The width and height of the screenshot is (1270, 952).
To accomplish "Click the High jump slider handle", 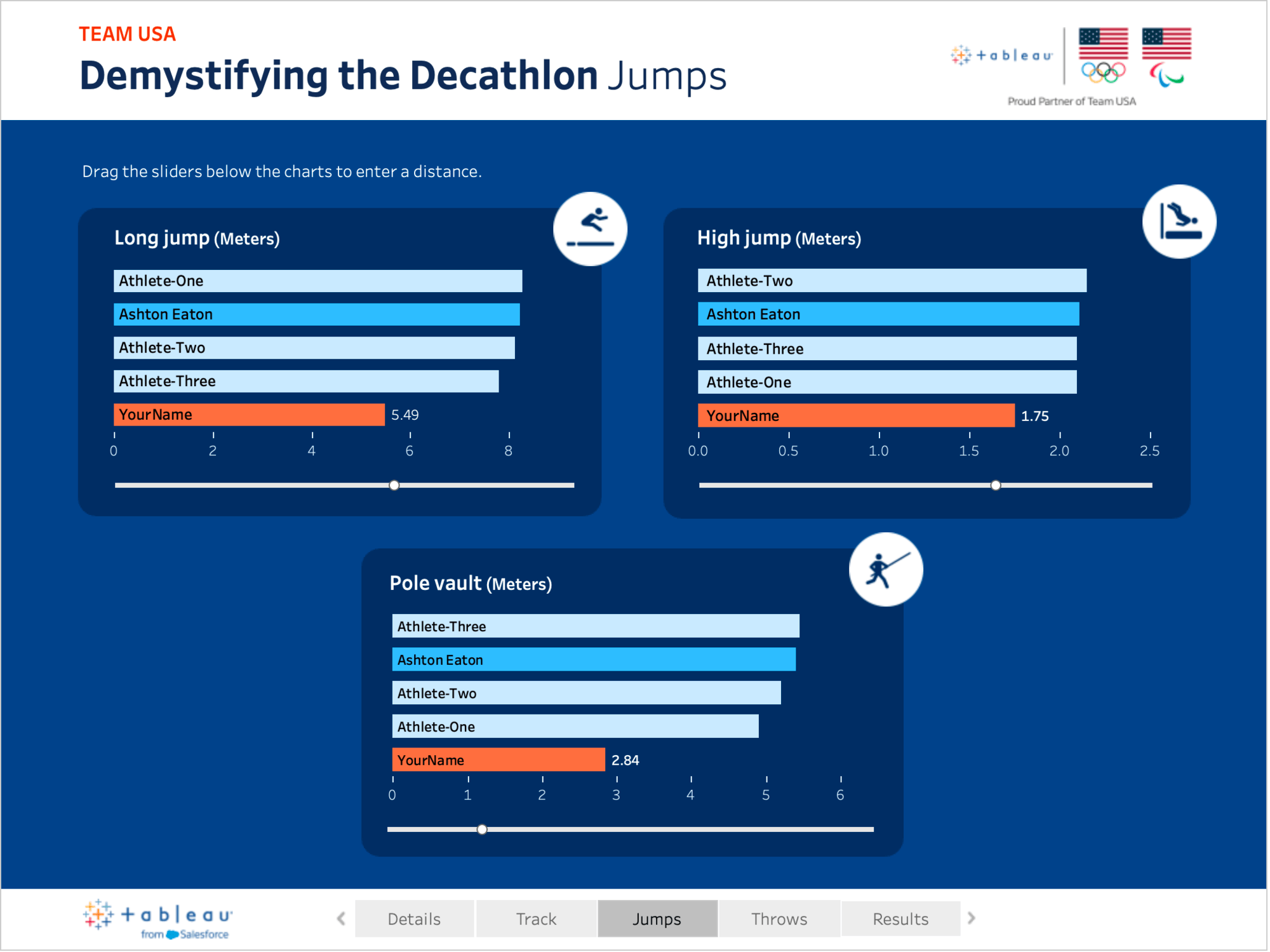I will pyautogui.click(x=997, y=486).
